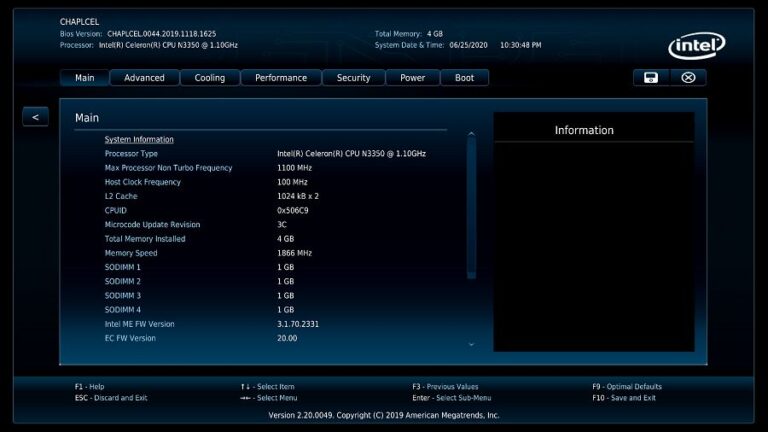Click the CHAPLCEL board name
768x432 pixels.
pyautogui.click(x=79, y=22)
